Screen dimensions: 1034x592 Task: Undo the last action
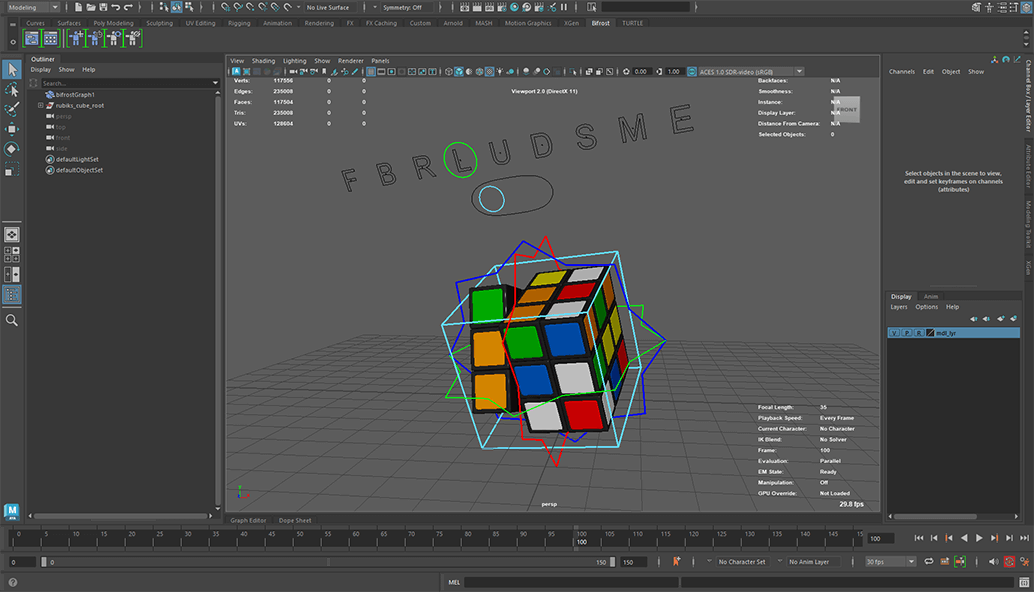coord(116,7)
